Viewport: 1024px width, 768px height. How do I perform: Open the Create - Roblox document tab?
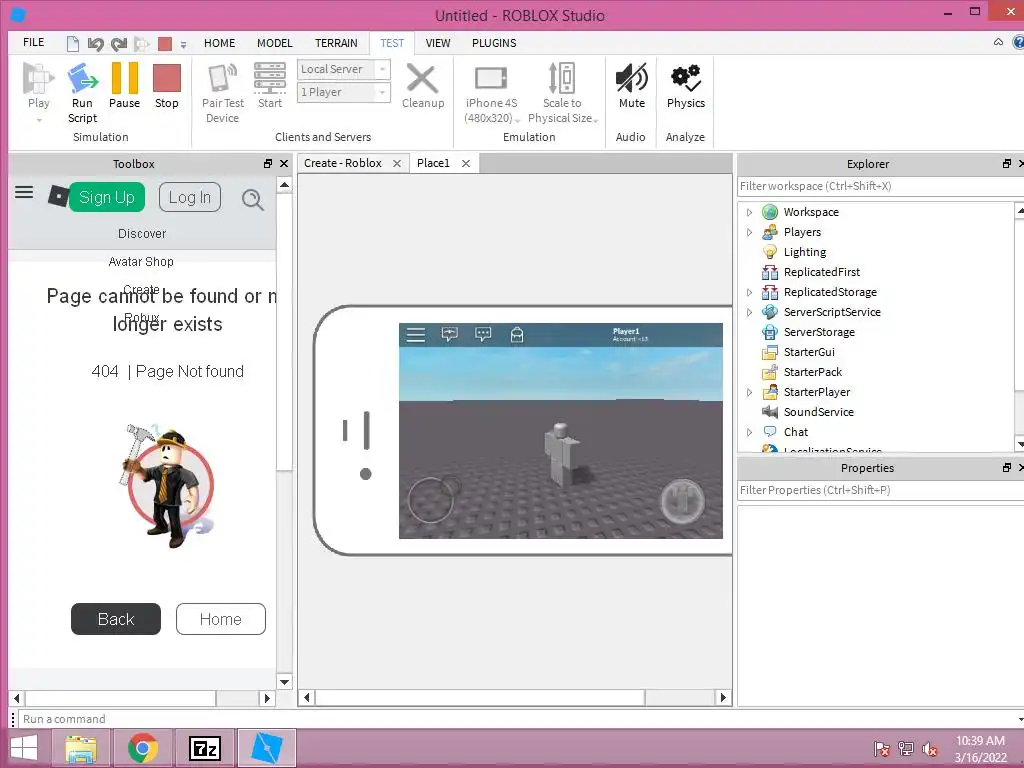click(343, 163)
